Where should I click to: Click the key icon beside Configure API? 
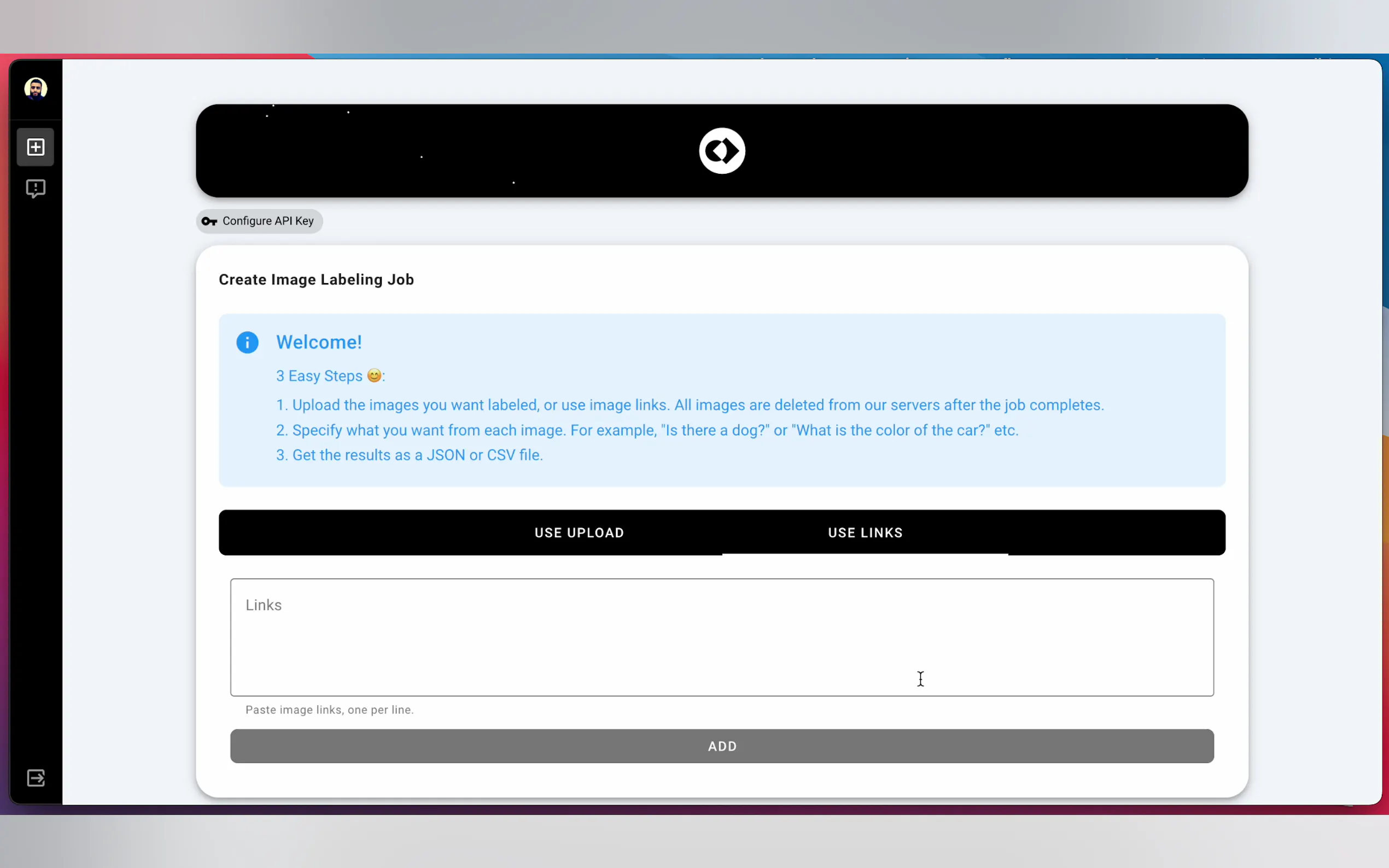point(209,221)
